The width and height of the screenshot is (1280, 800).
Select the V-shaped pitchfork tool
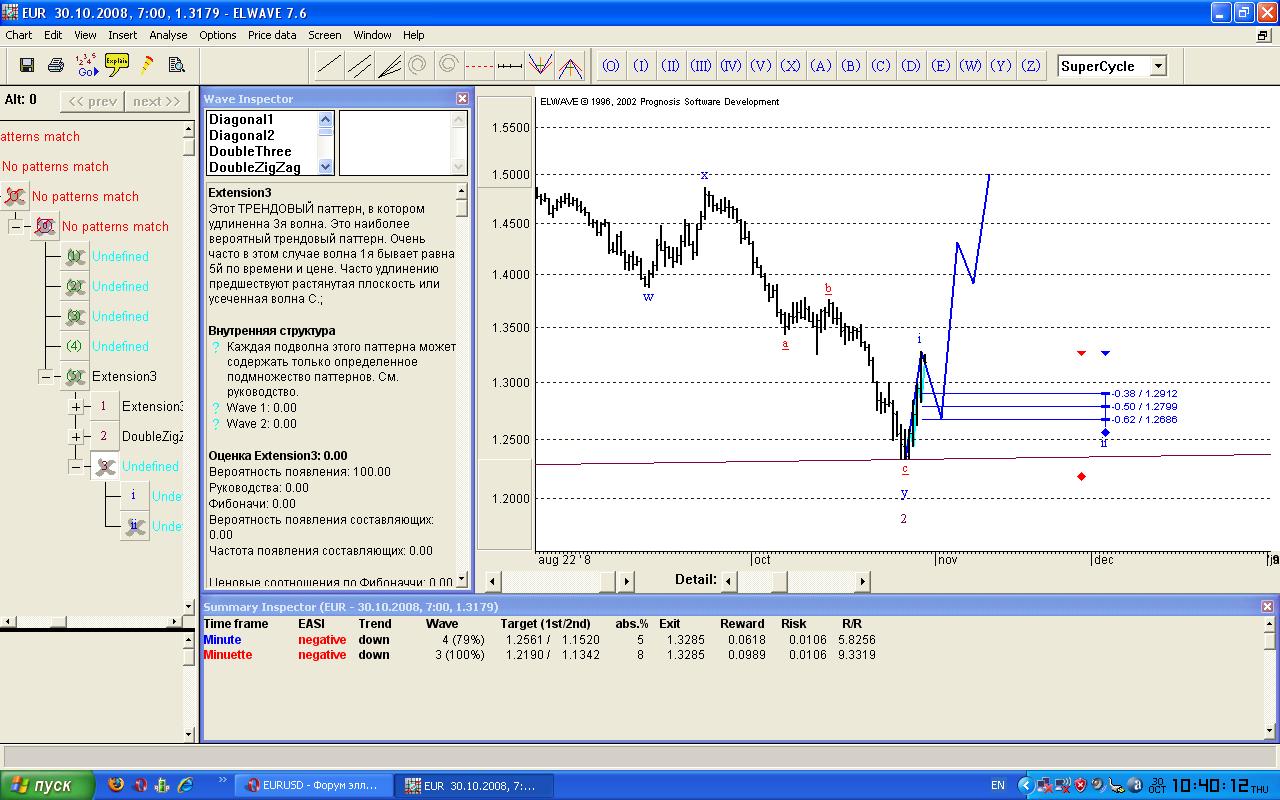pos(540,66)
